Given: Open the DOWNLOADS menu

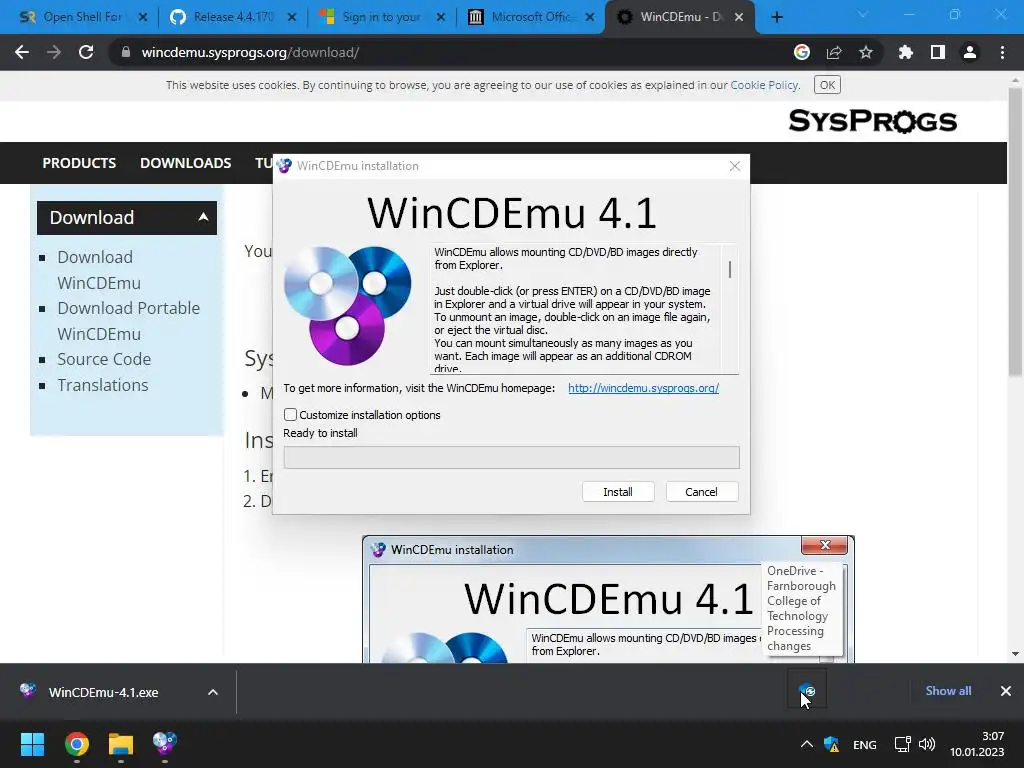Looking at the screenshot, I should 185,163.
